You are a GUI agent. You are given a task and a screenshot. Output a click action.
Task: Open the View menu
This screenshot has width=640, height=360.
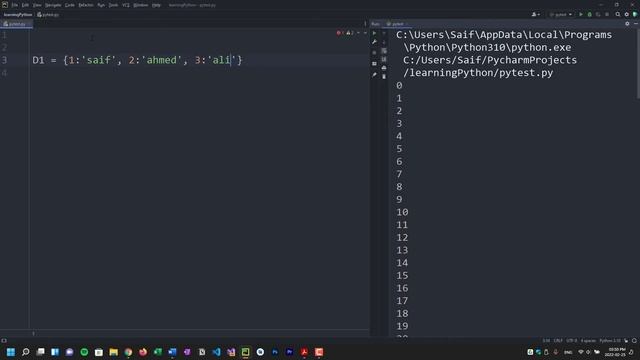[x=37, y=5]
